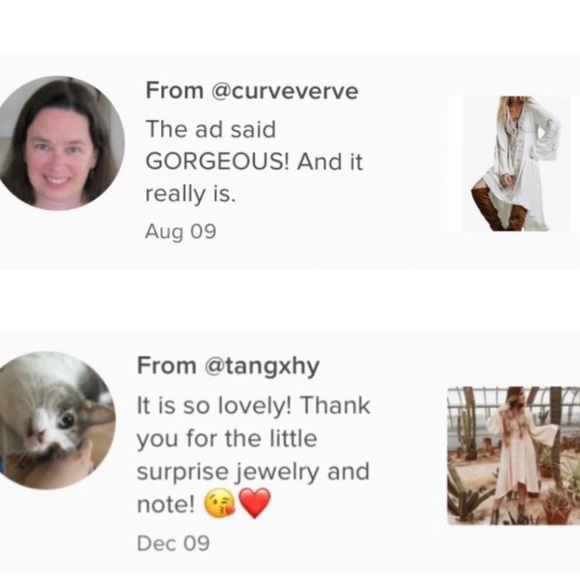Viewport: 580px width, 580px height.
Task: Click the @tangxhy username link
Action: (262, 366)
